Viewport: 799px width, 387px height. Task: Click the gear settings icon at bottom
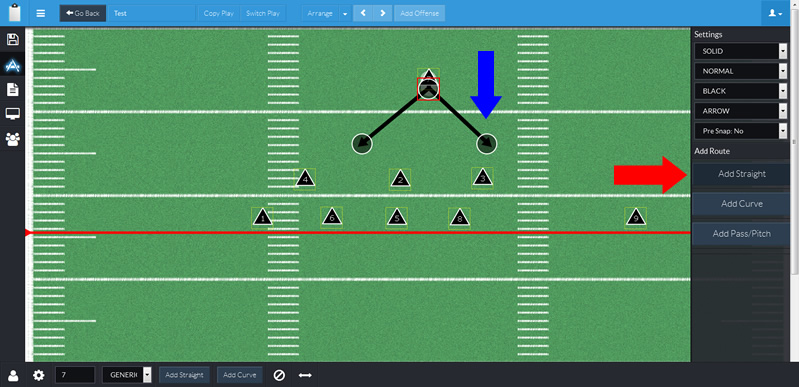(x=39, y=376)
